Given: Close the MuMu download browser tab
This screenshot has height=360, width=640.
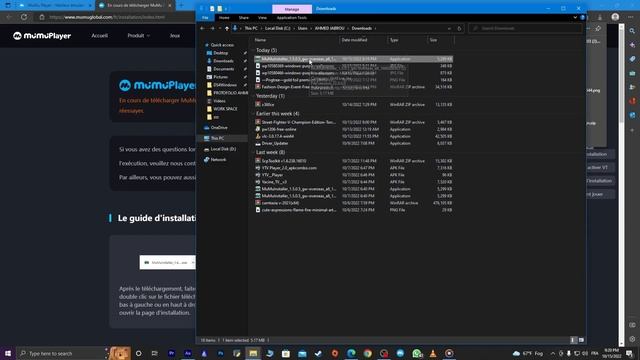Looking at the screenshot, I should [x=170, y=6].
